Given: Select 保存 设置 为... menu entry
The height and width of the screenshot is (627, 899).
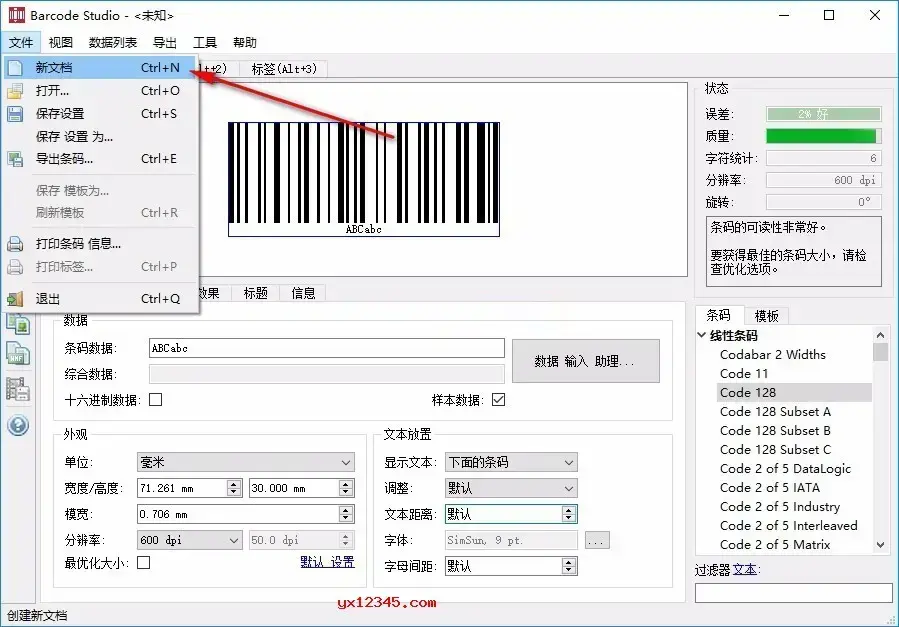Looking at the screenshot, I should [101, 136].
